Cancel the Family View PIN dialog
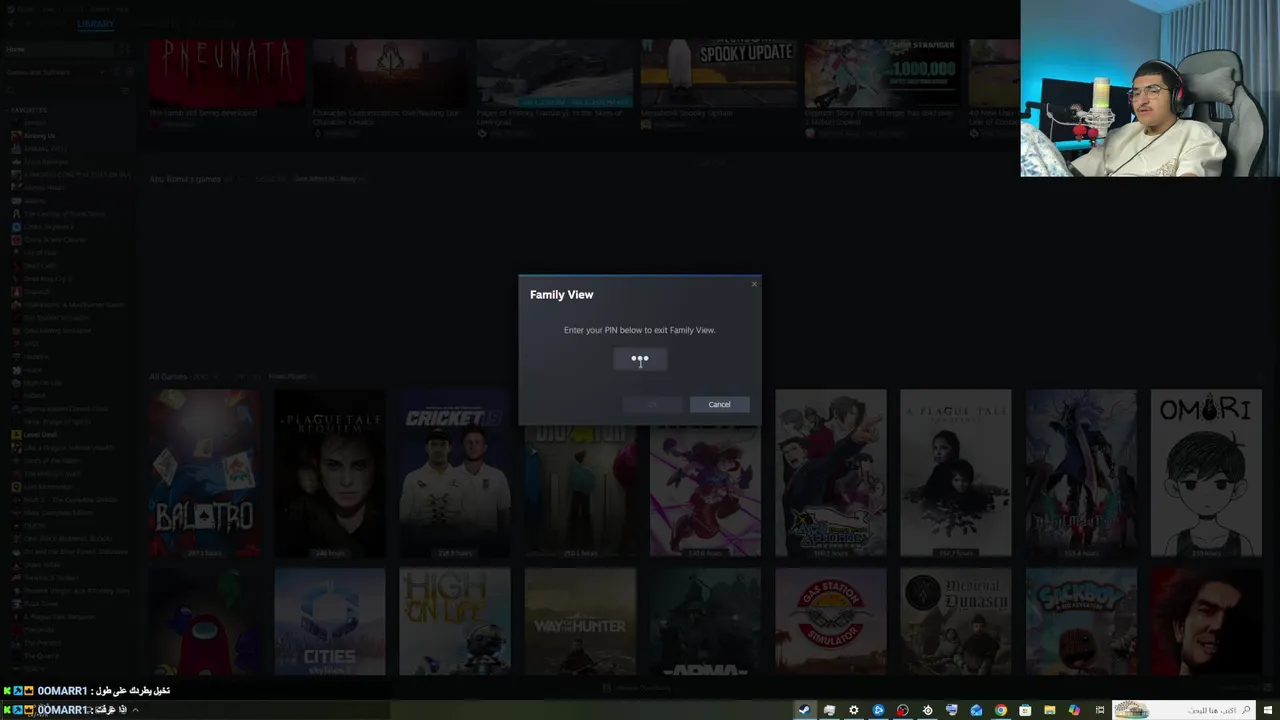 (719, 404)
